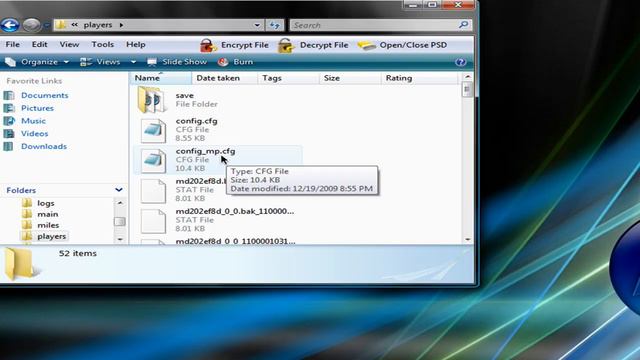
Task: Select md202ef8d_0_0.bak_110000... file name
Action: [x=235, y=211]
